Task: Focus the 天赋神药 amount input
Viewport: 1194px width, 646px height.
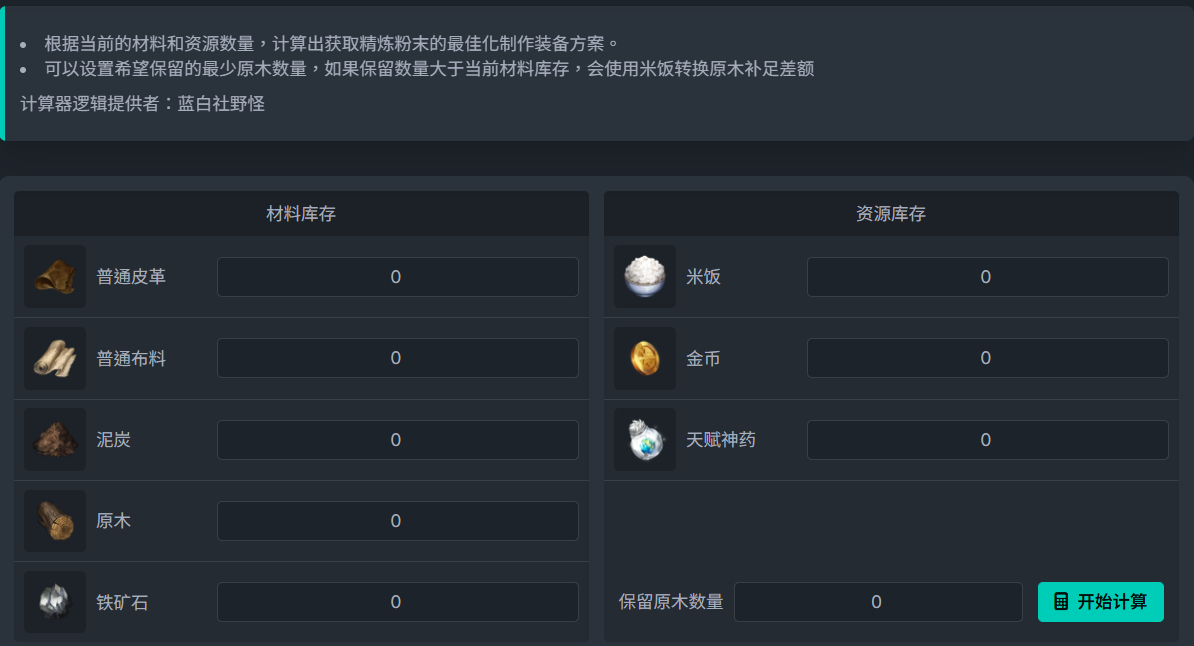Action: pyautogui.click(x=987, y=440)
